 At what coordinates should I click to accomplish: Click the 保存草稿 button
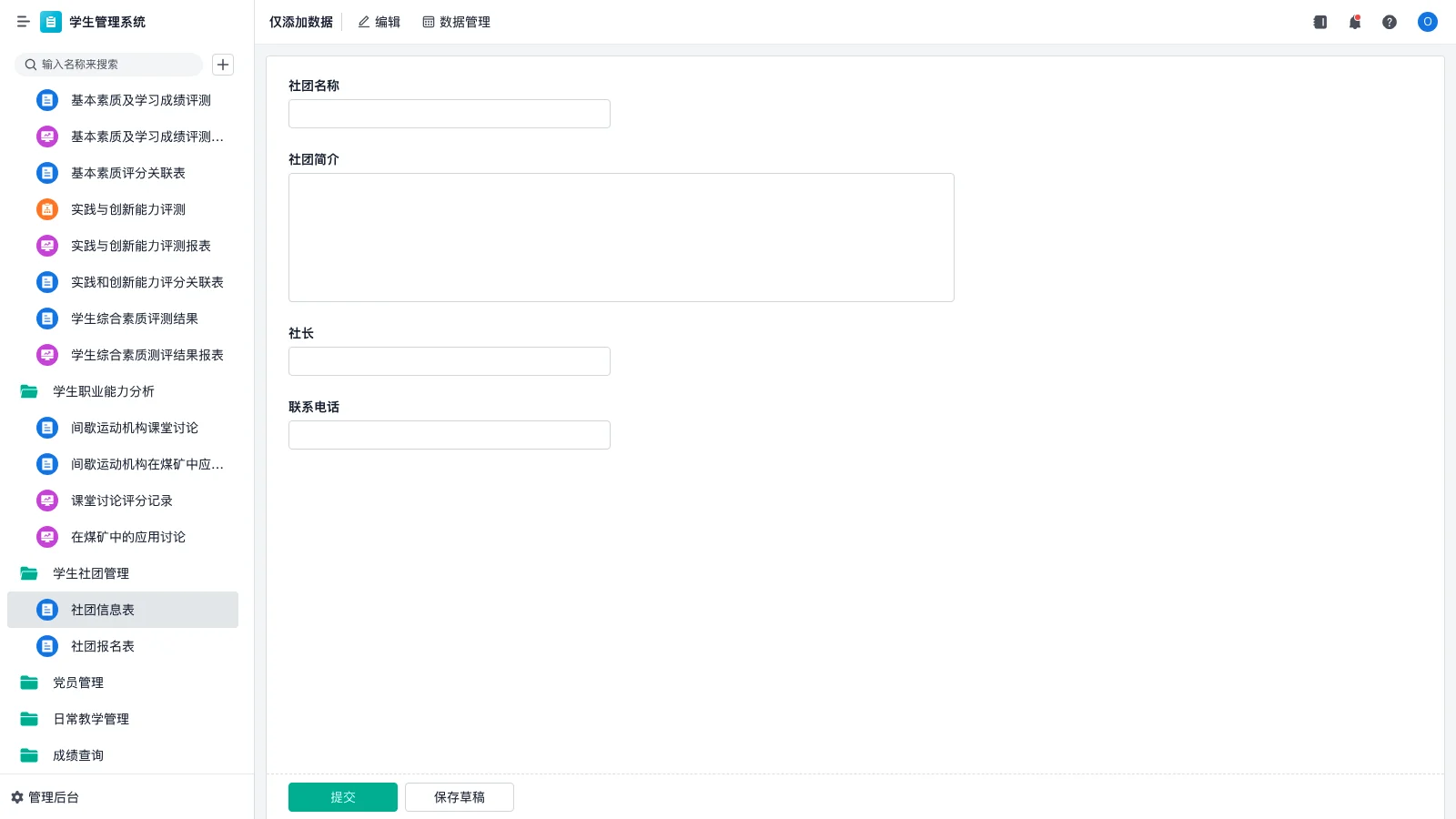click(x=459, y=797)
